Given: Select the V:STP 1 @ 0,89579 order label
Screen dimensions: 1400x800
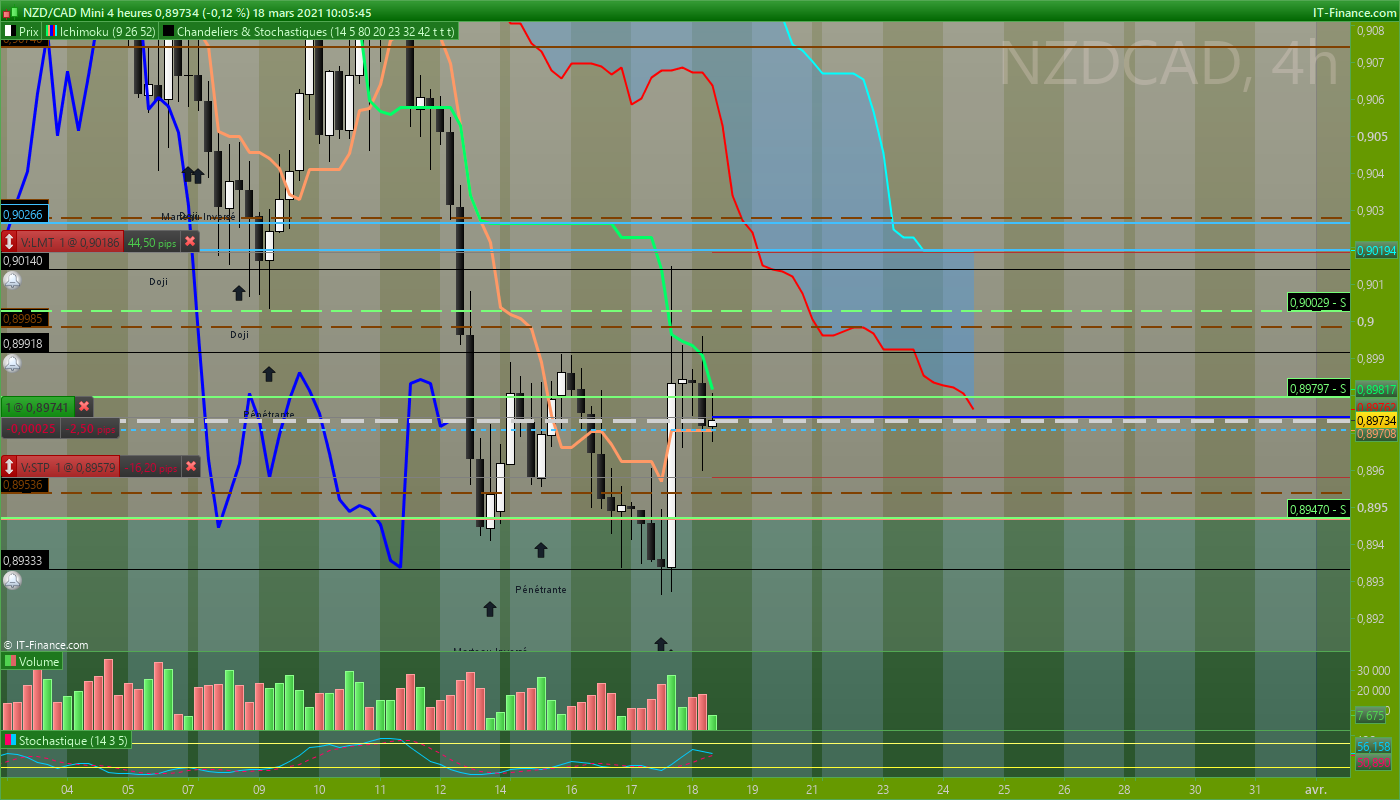Looking at the screenshot, I should click(69, 467).
